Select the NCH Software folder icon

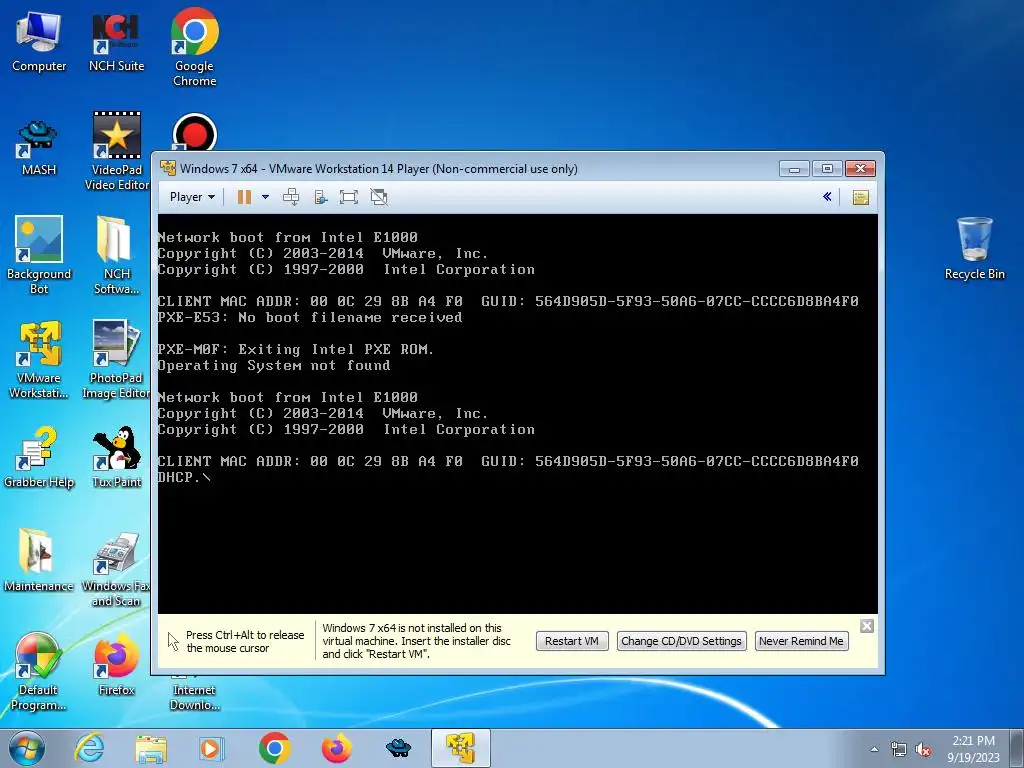pos(116,255)
